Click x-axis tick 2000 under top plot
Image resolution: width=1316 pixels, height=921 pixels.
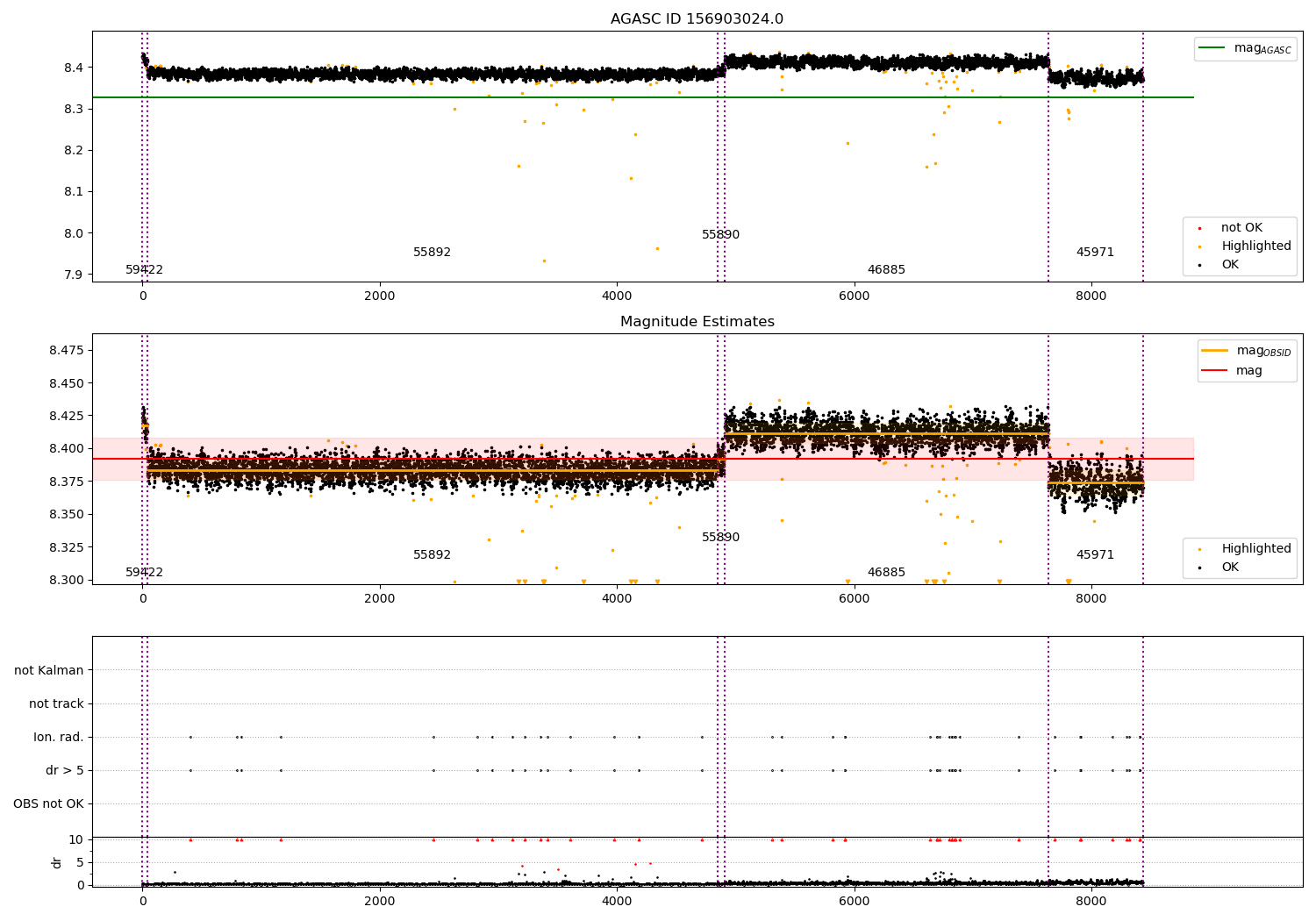380,296
